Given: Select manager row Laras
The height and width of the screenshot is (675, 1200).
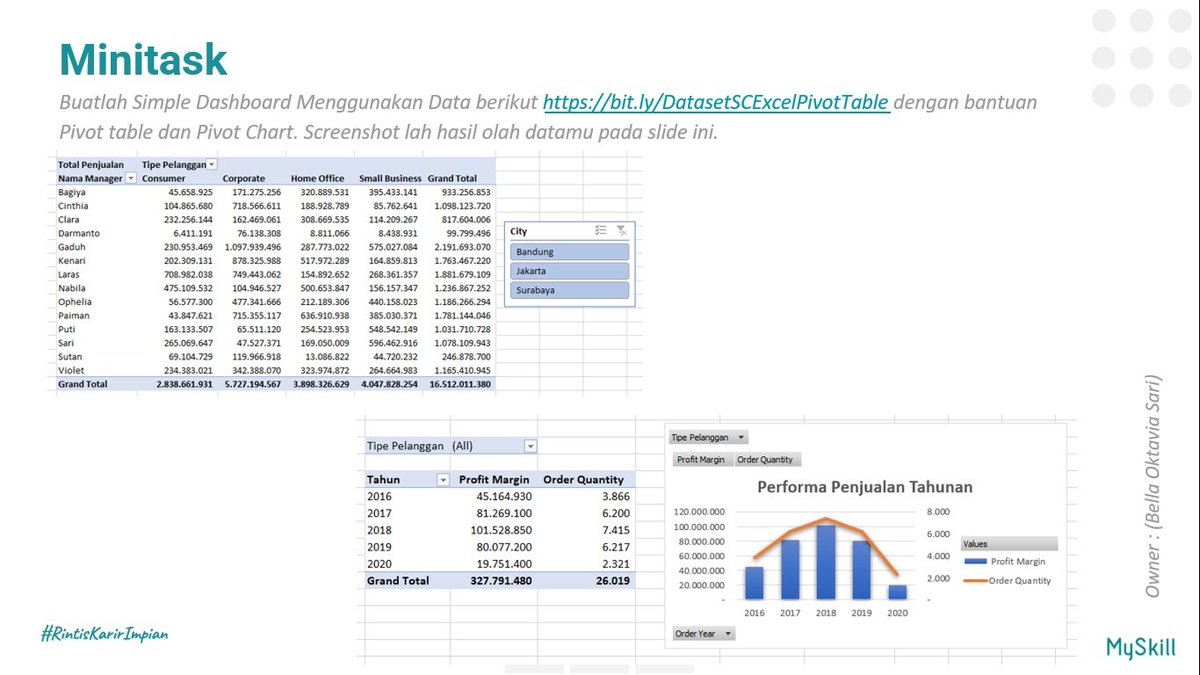Looking at the screenshot, I should pyautogui.click(x=275, y=274).
